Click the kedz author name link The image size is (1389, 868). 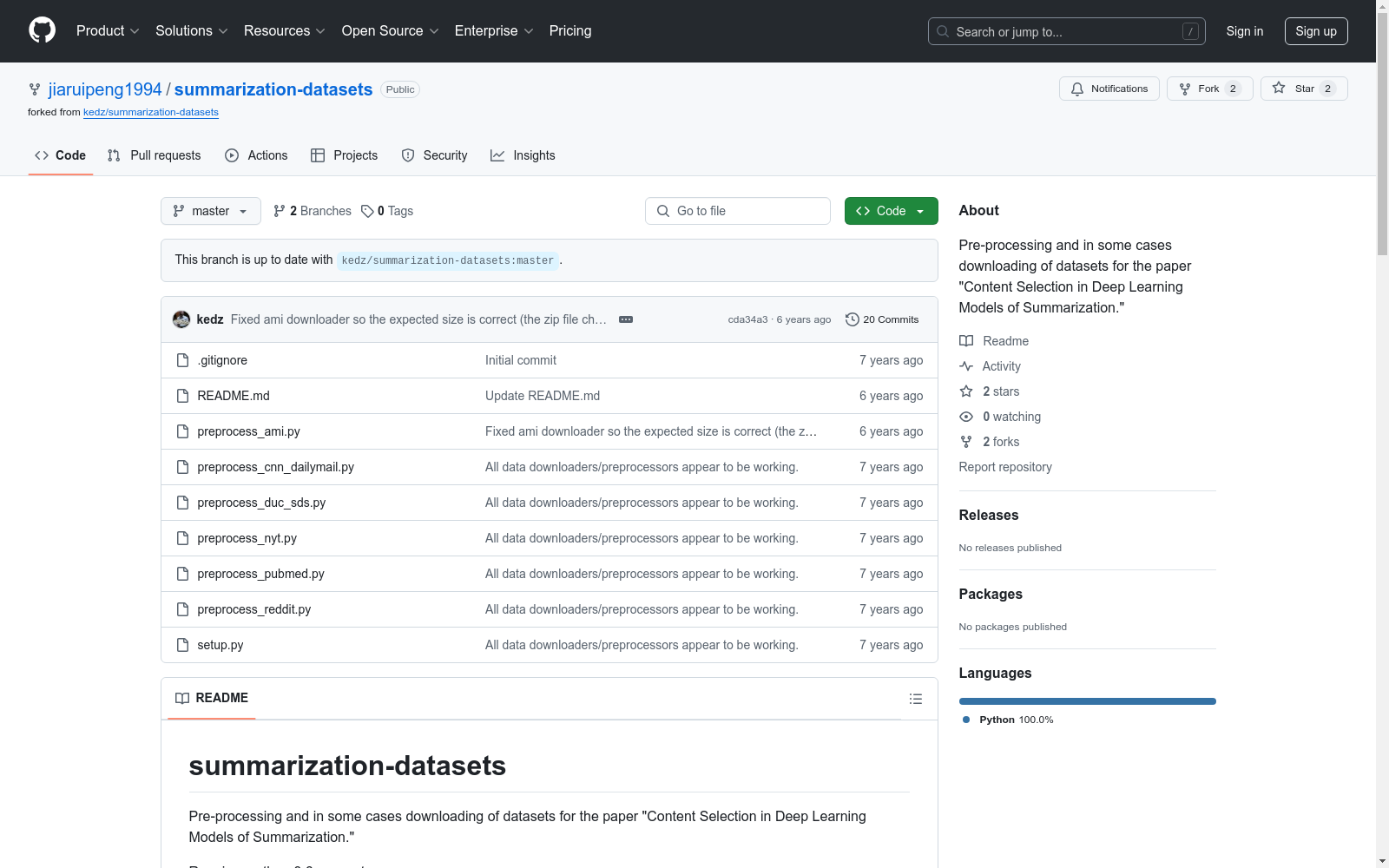coord(210,319)
